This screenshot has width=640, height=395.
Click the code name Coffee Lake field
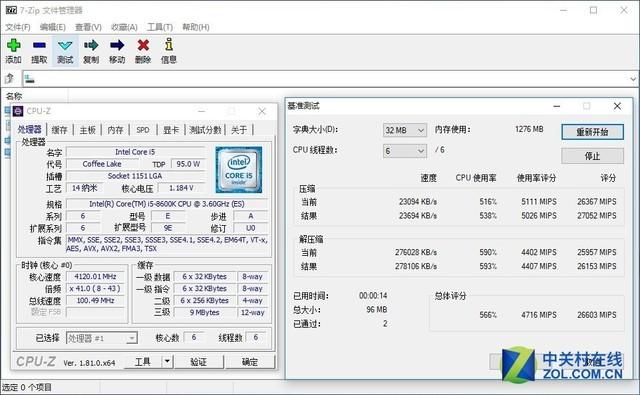[x=102, y=164]
